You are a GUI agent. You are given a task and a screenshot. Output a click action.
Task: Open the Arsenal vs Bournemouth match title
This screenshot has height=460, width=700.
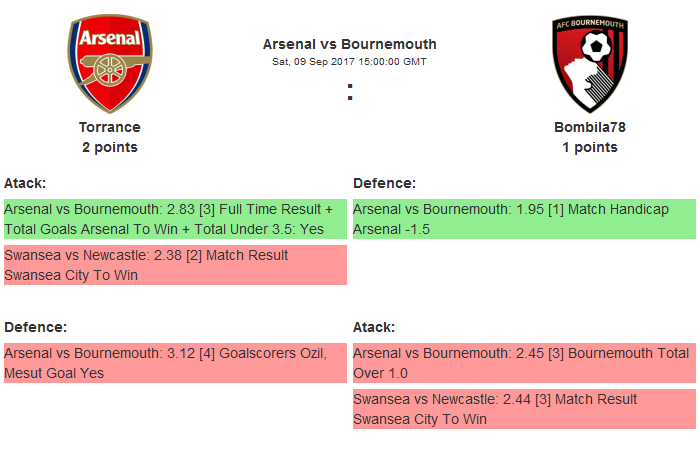click(349, 44)
